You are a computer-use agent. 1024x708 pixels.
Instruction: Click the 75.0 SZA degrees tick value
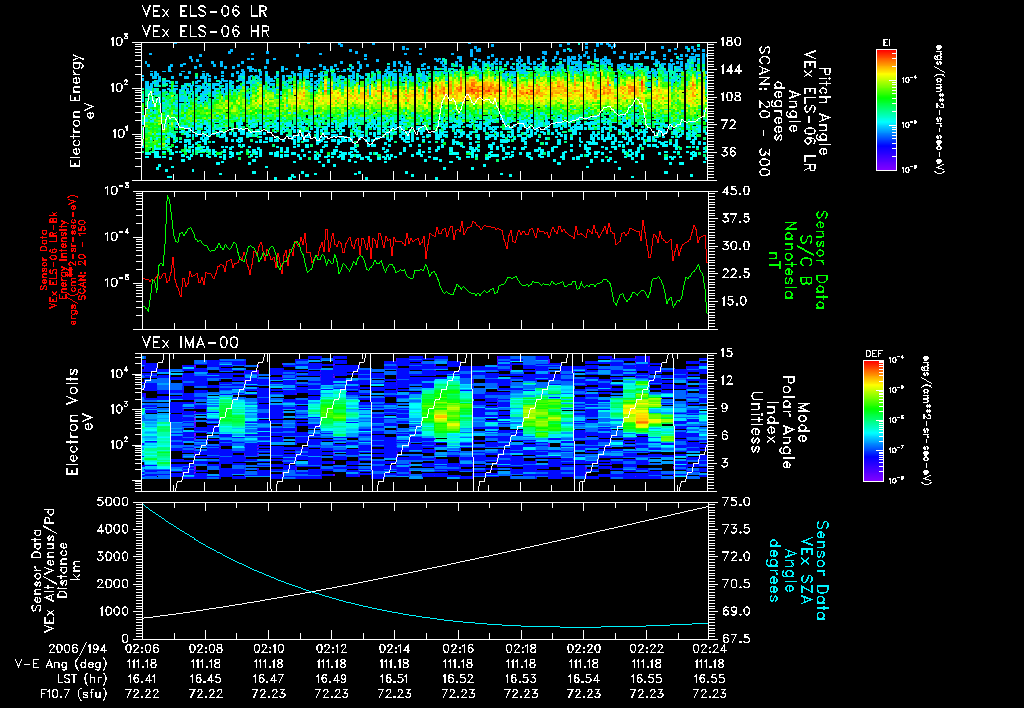click(x=735, y=502)
